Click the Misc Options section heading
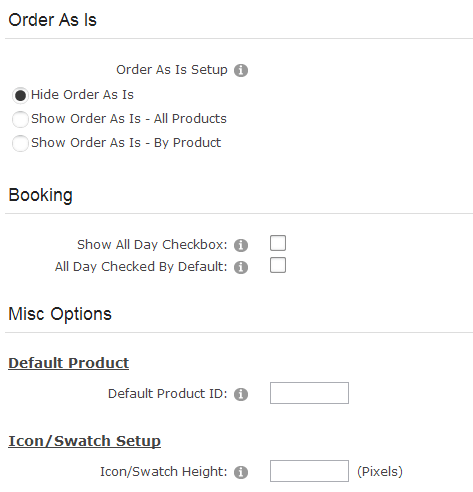Image resolution: width=473 pixels, height=492 pixels. pyautogui.click(x=60, y=314)
